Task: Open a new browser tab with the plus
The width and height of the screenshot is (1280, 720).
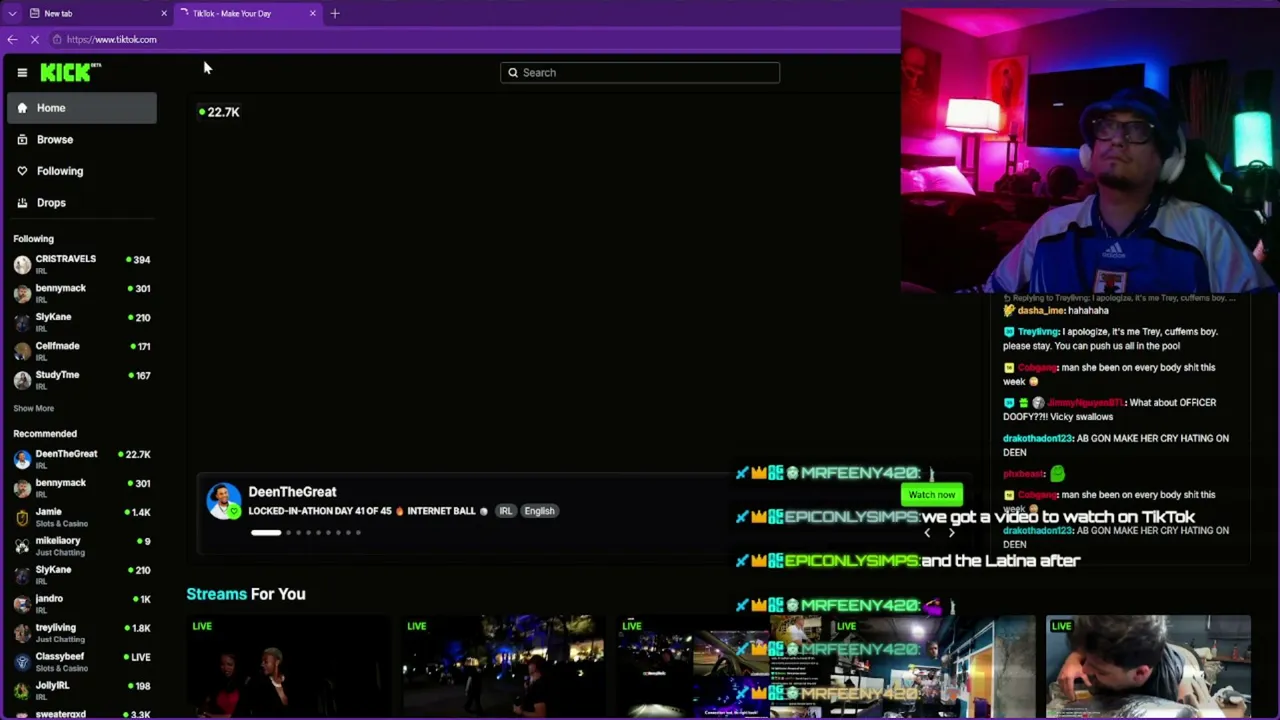Action: pos(335,13)
